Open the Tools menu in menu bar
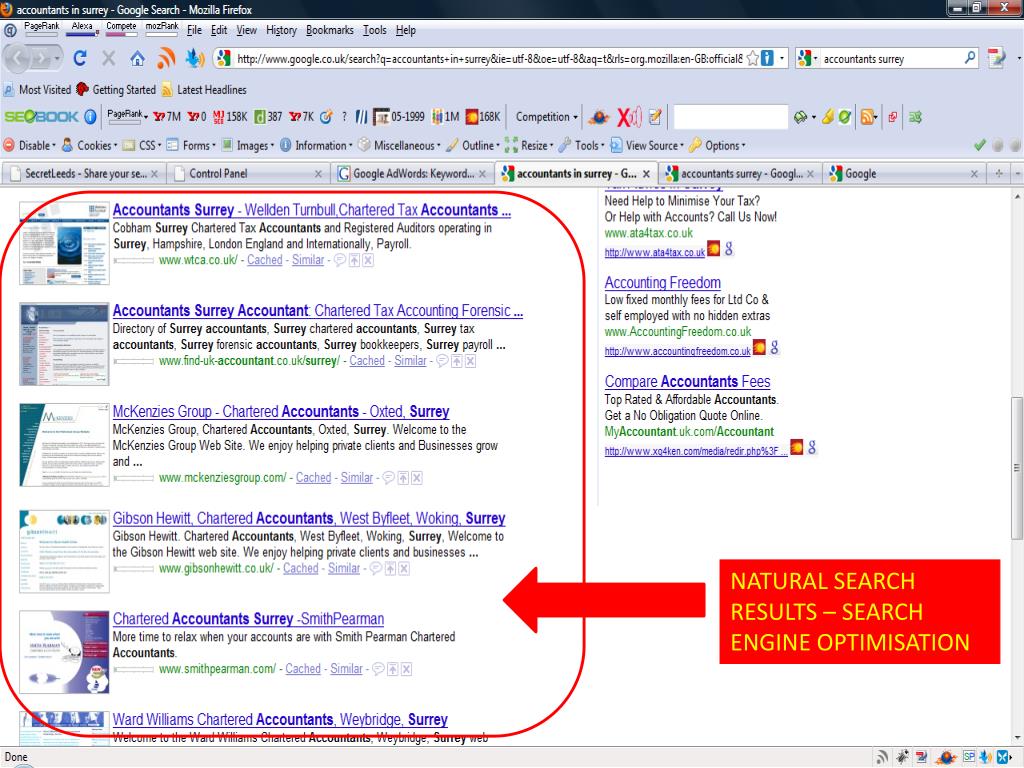 (x=374, y=30)
